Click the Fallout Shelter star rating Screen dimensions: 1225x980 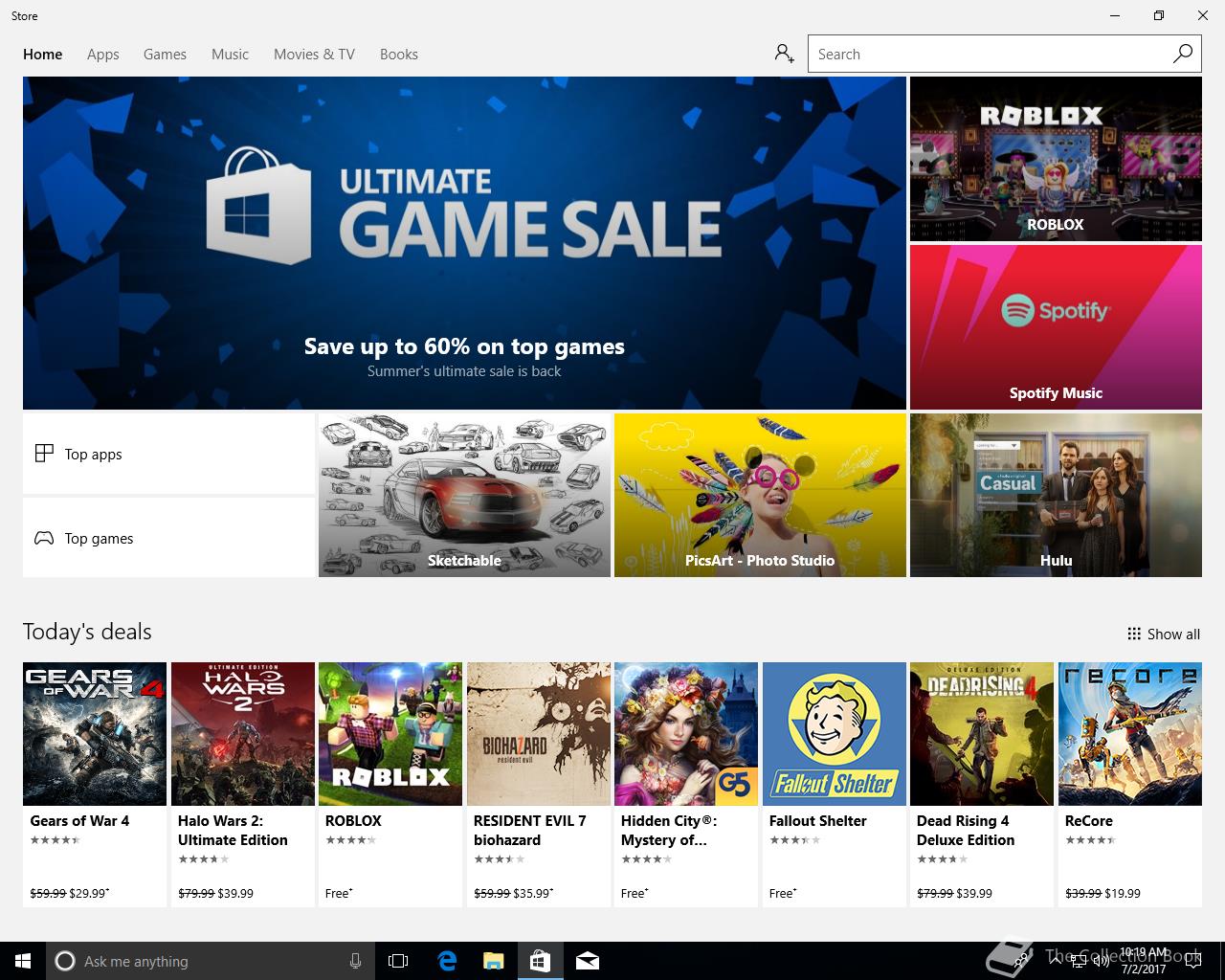point(794,840)
